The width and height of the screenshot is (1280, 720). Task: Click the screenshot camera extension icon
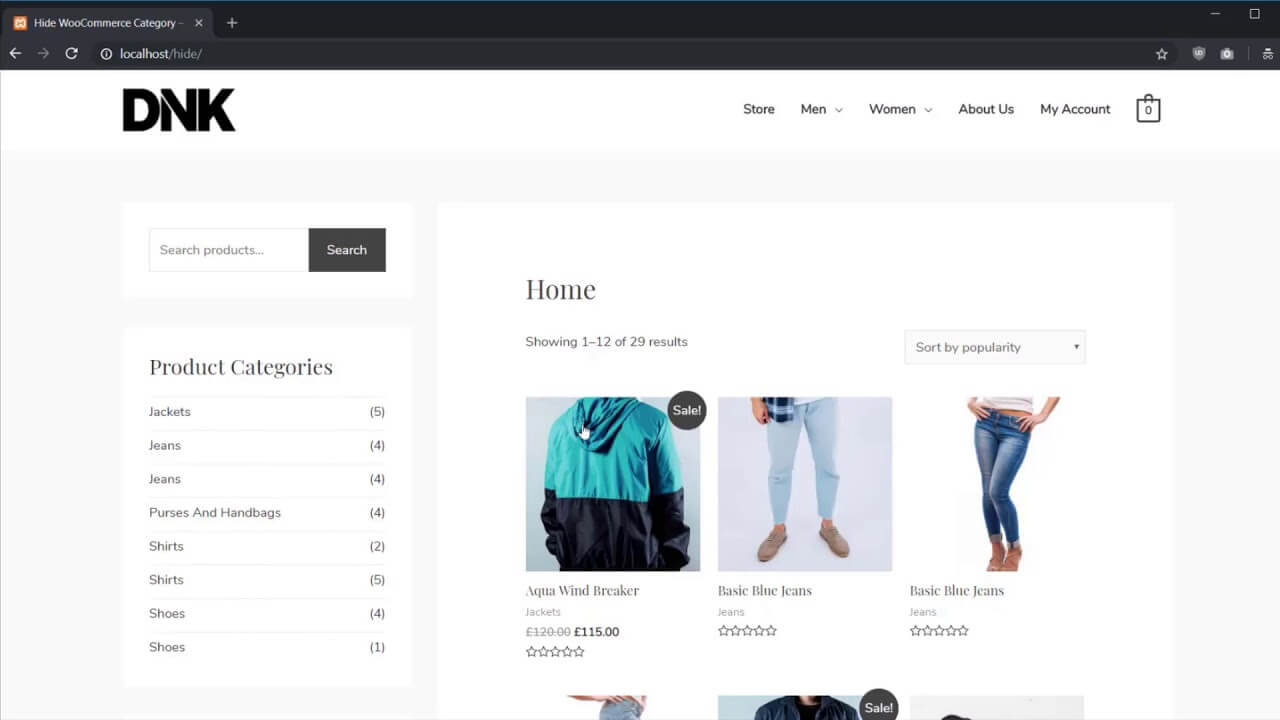(1227, 53)
